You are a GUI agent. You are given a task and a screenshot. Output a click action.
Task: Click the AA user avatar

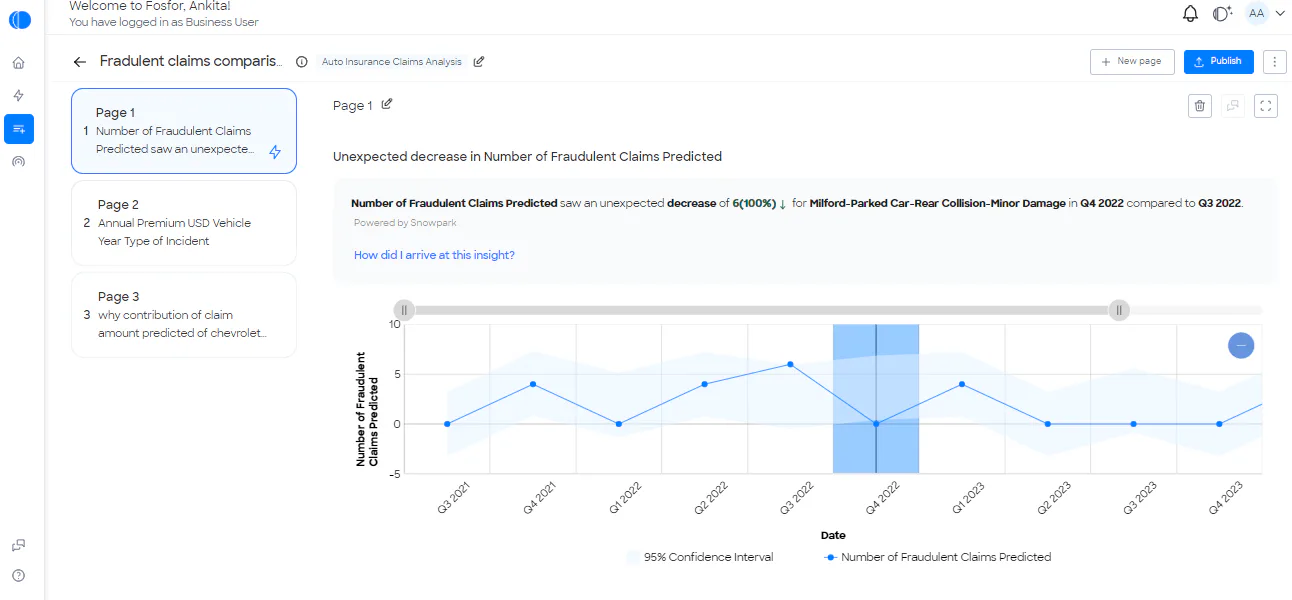pyautogui.click(x=1256, y=13)
